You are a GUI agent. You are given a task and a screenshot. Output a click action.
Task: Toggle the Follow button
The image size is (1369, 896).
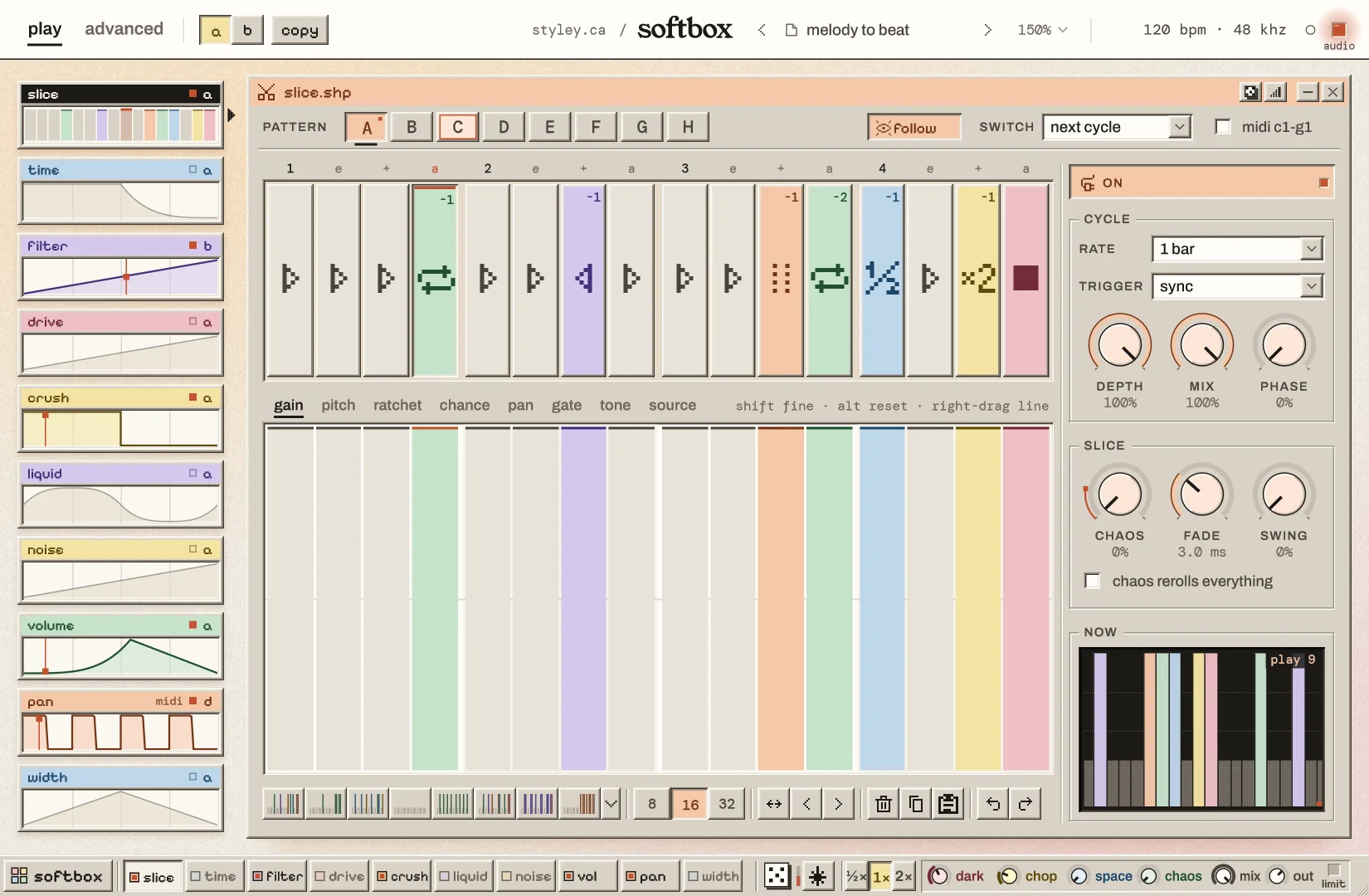tap(914, 127)
